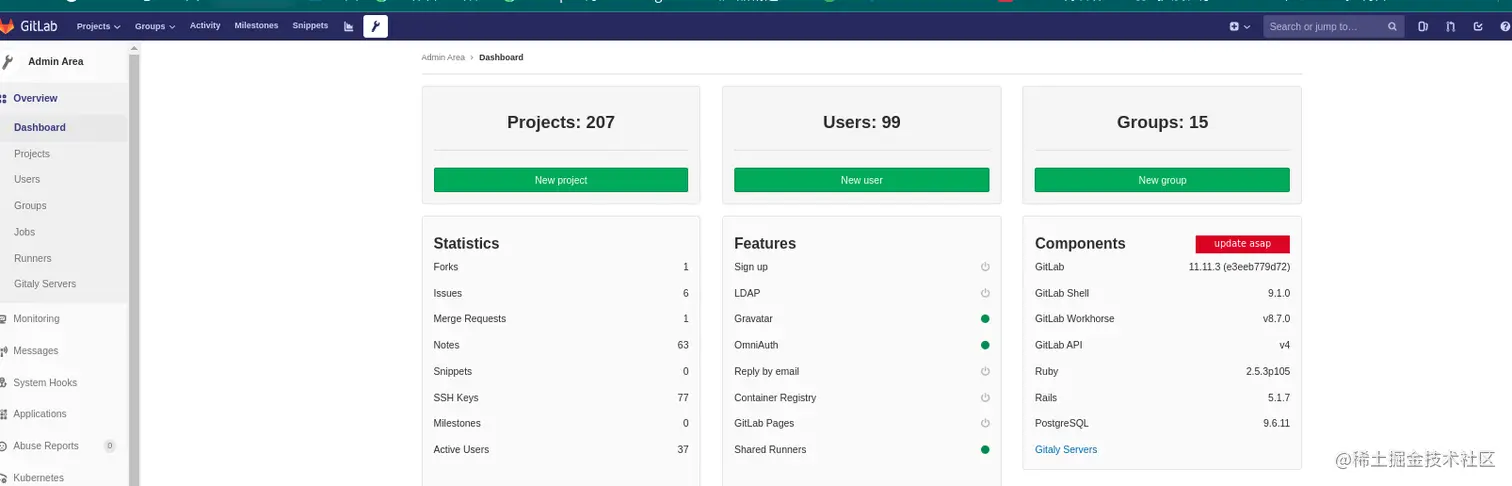The image size is (1512, 486).
Task: Click the PostgreSQL version 9.6.11
Action: coord(1276,423)
